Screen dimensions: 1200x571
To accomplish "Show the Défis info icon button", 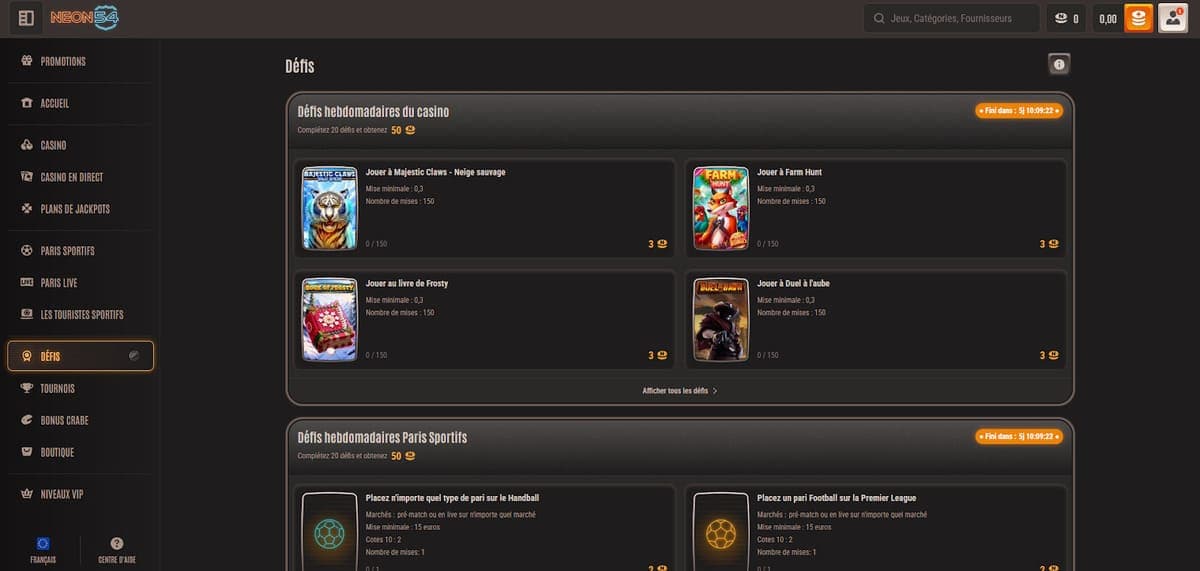I will pos(1060,65).
